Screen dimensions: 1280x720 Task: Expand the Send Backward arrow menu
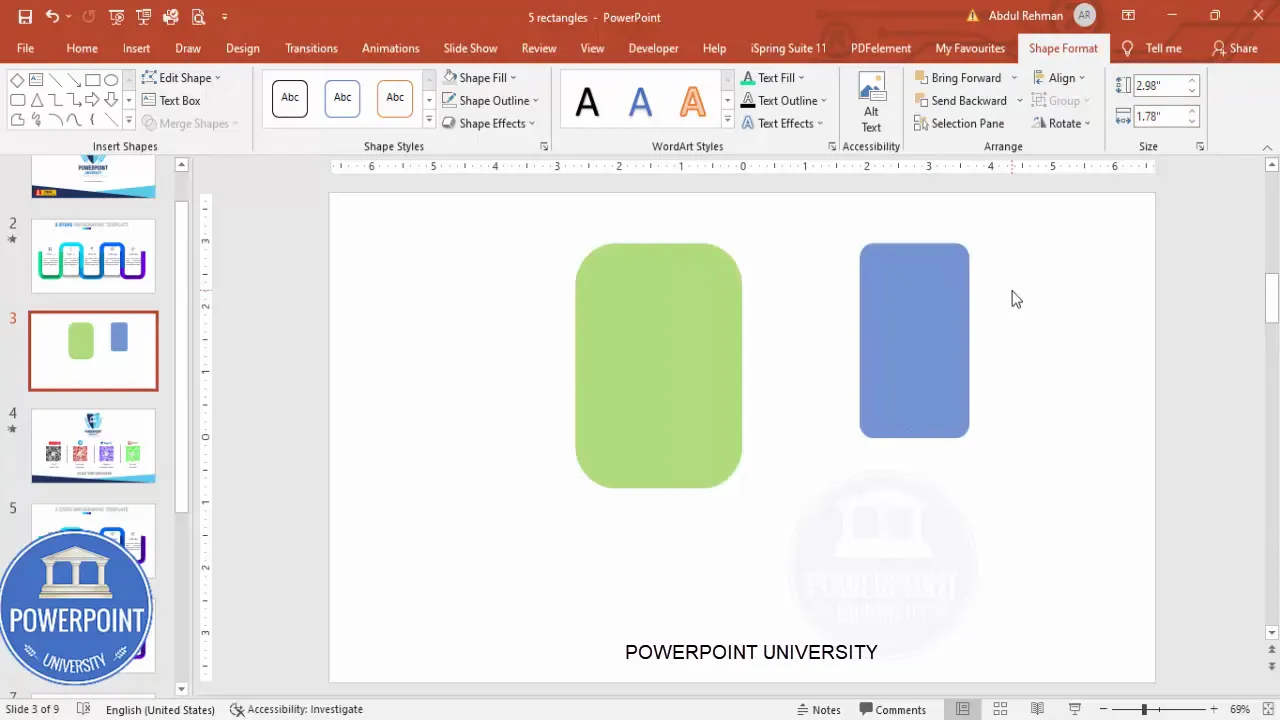click(x=1020, y=100)
